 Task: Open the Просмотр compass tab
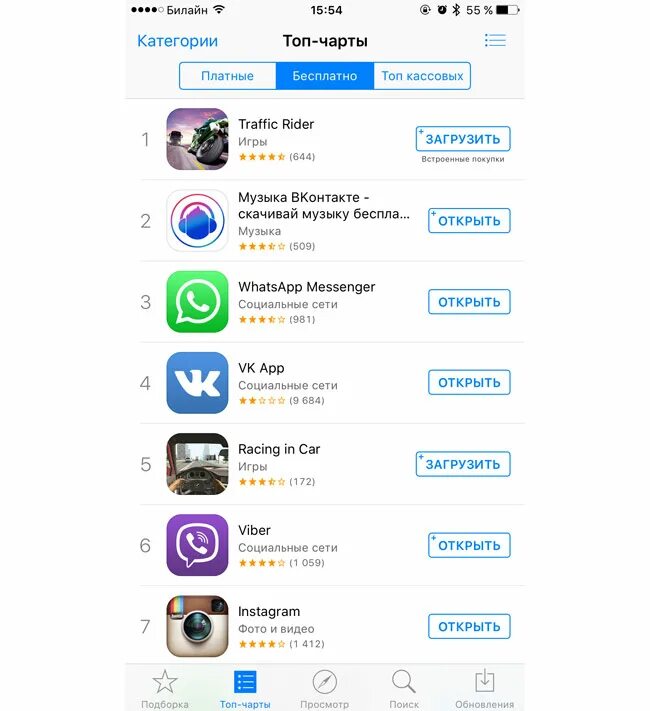(325, 689)
